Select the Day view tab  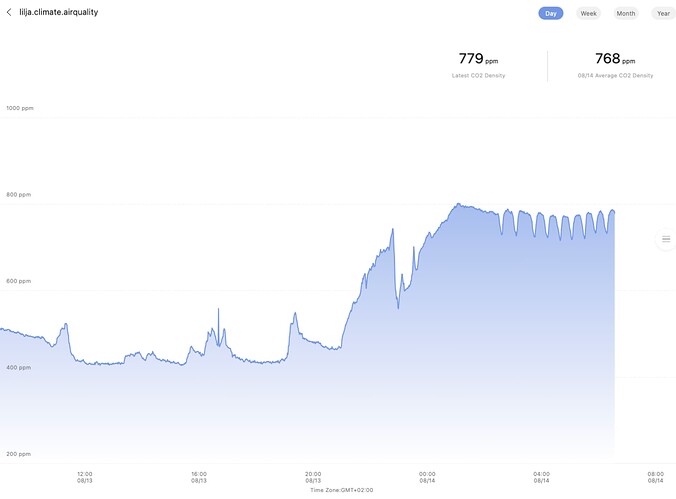coord(551,13)
